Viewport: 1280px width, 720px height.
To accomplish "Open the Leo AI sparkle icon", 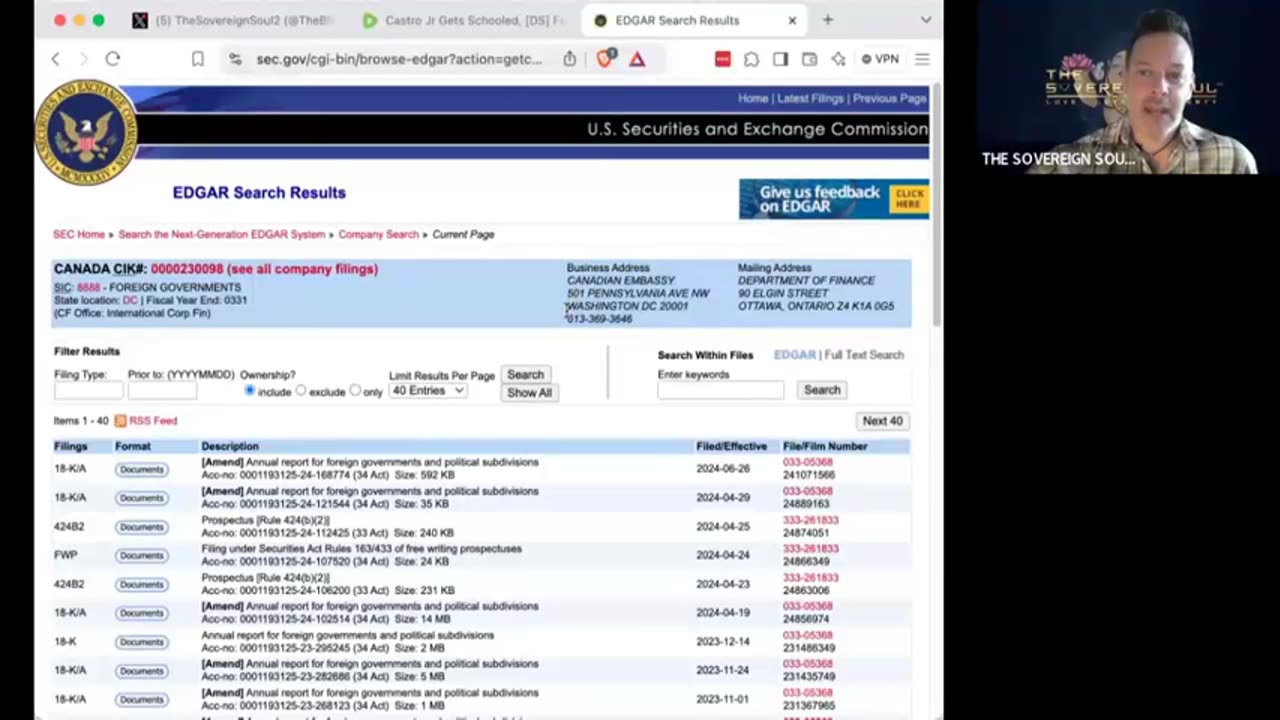I will coord(838,59).
